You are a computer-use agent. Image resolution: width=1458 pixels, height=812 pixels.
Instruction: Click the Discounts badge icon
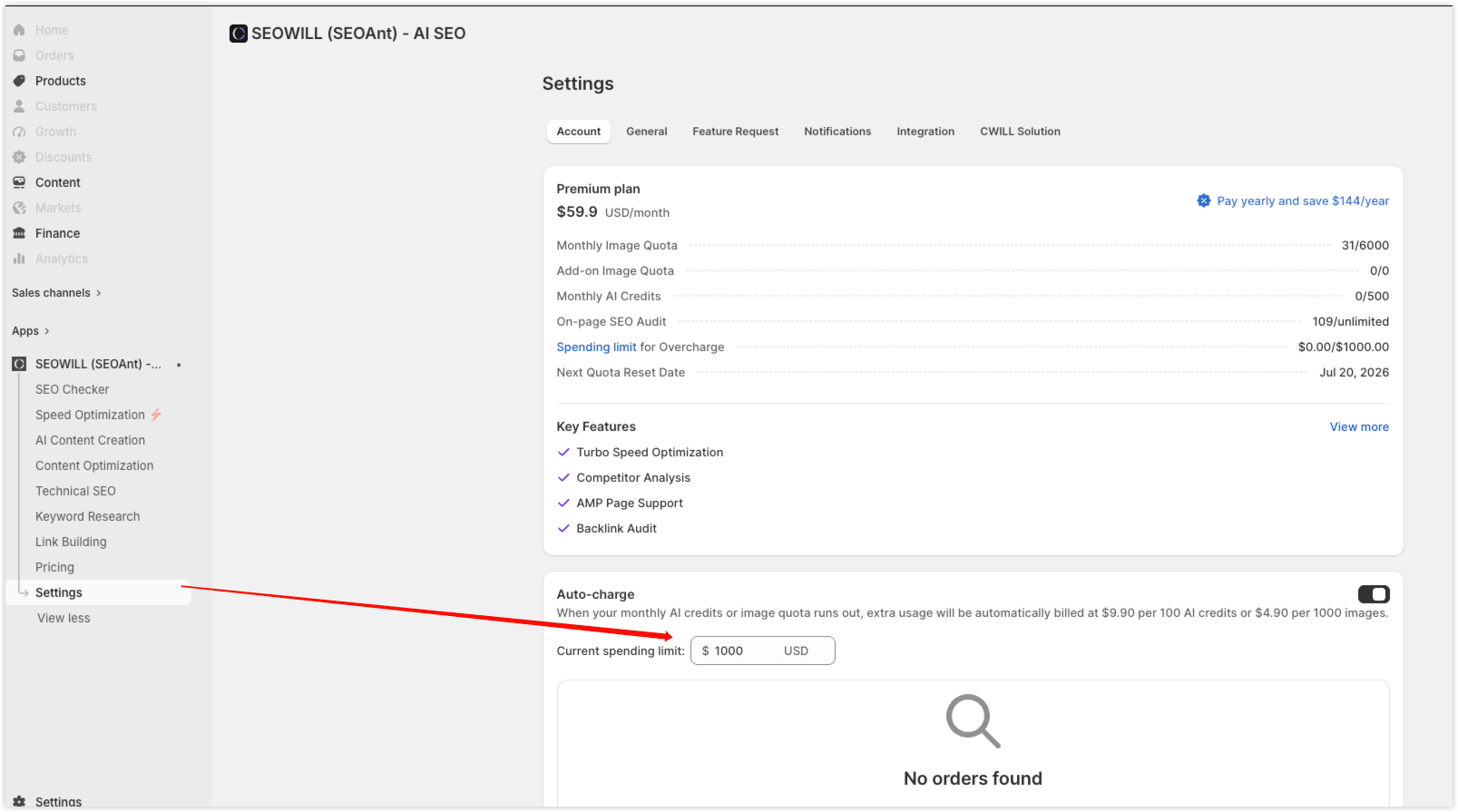19,157
